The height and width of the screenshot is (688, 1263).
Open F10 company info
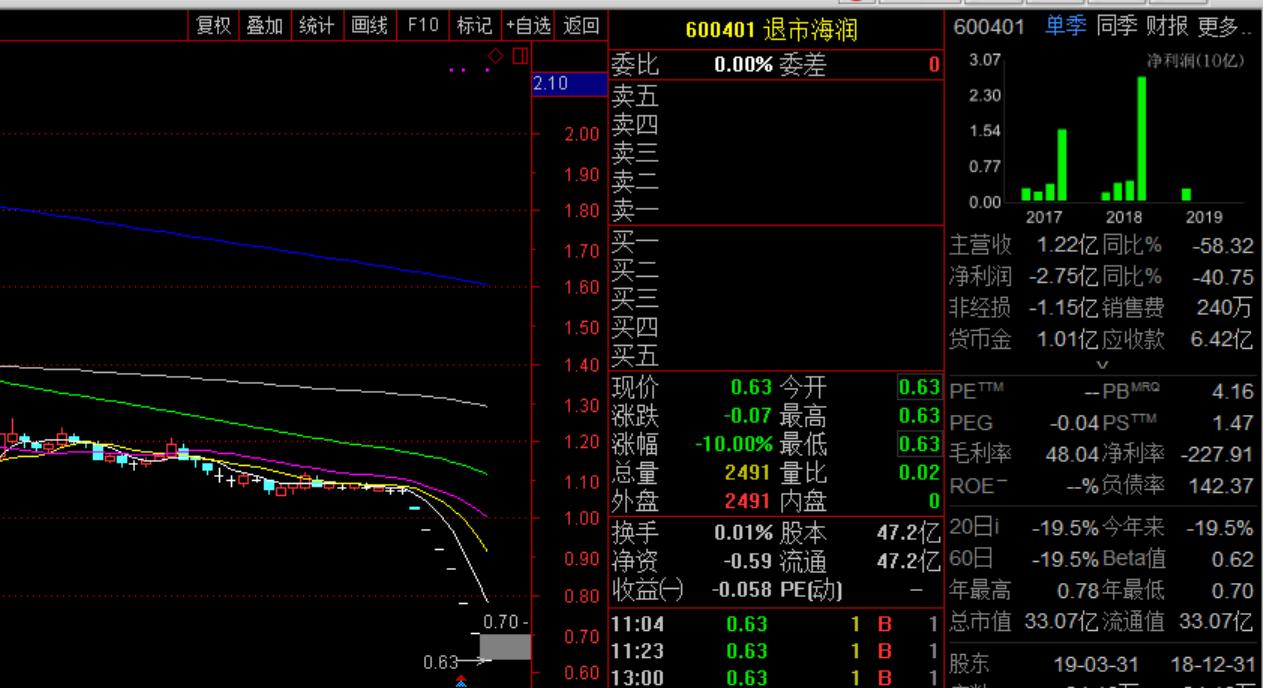coord(422,26)
